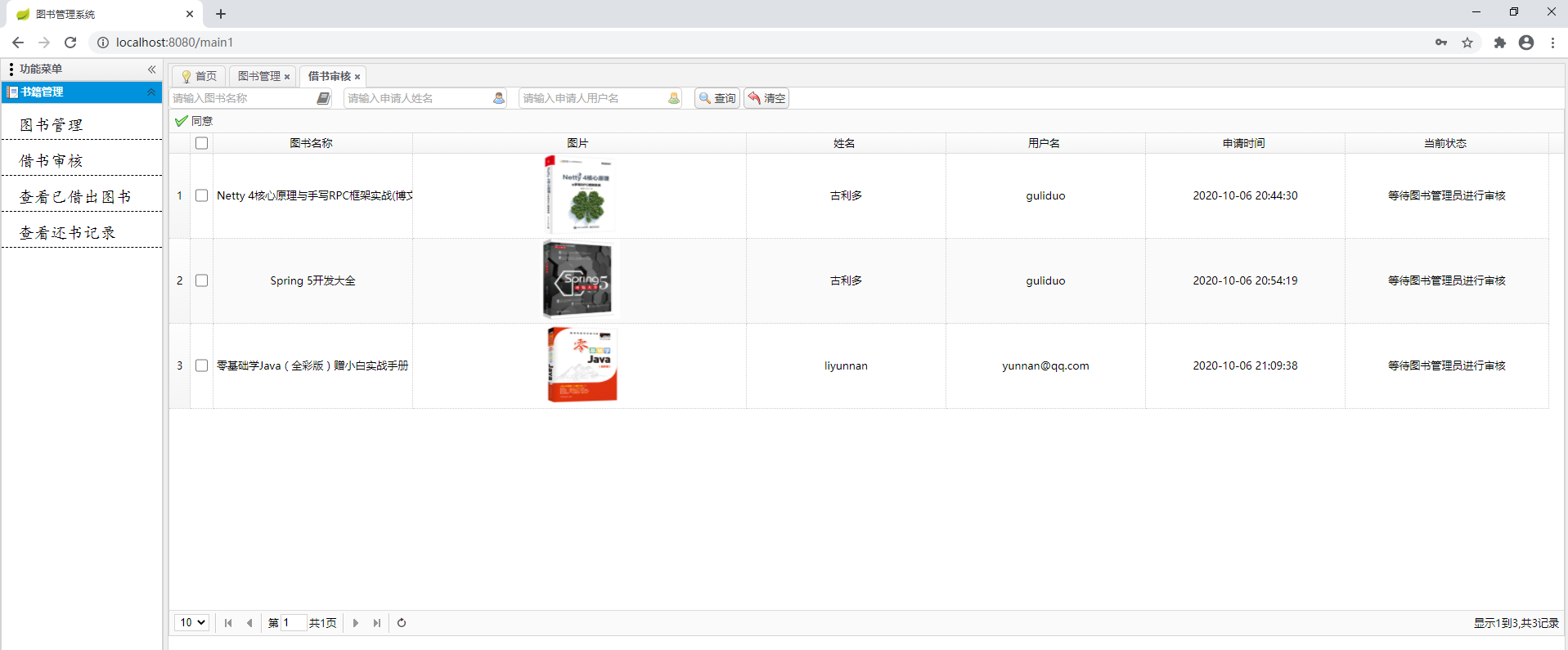
Task: Click the 图书名称 search input field
Action: point(242,98)
